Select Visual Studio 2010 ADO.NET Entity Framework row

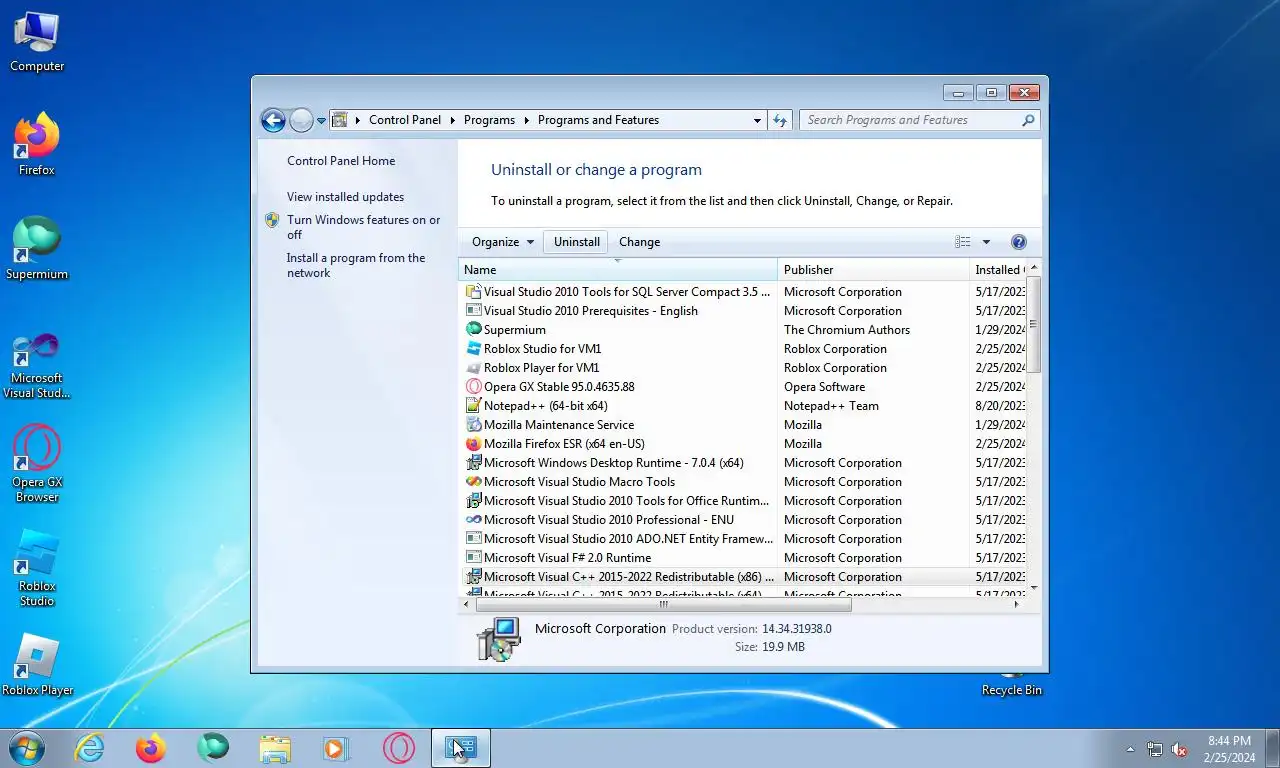743,538
